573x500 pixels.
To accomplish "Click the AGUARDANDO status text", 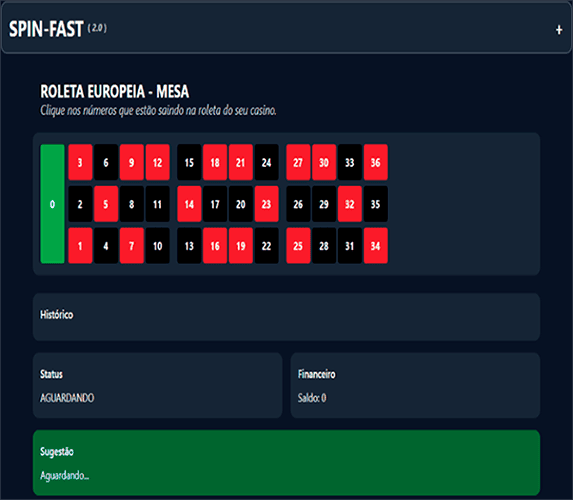I will 67,398.
